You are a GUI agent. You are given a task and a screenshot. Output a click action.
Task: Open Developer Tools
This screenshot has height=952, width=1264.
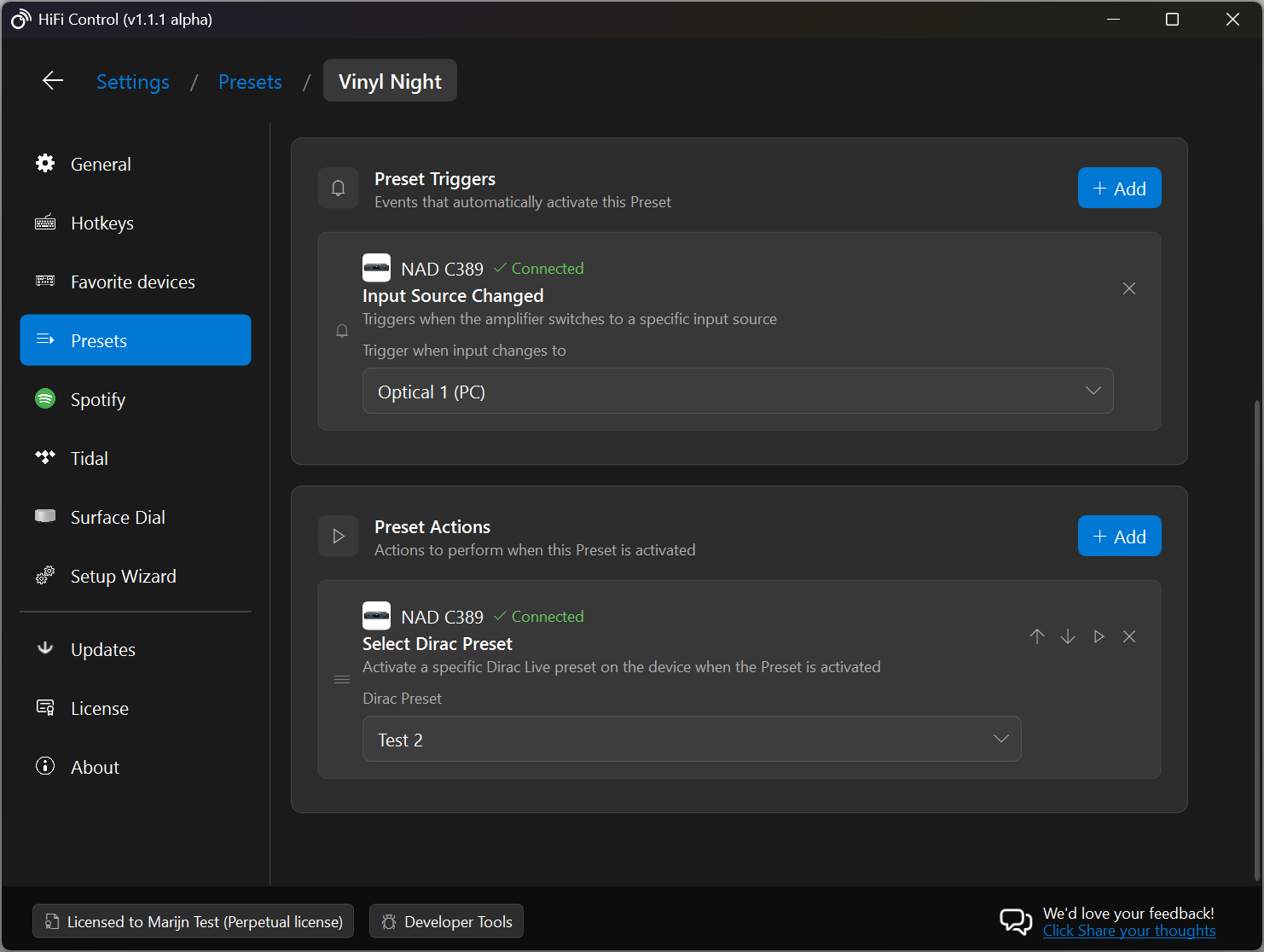pyautogui.click(x=446, y=921)
